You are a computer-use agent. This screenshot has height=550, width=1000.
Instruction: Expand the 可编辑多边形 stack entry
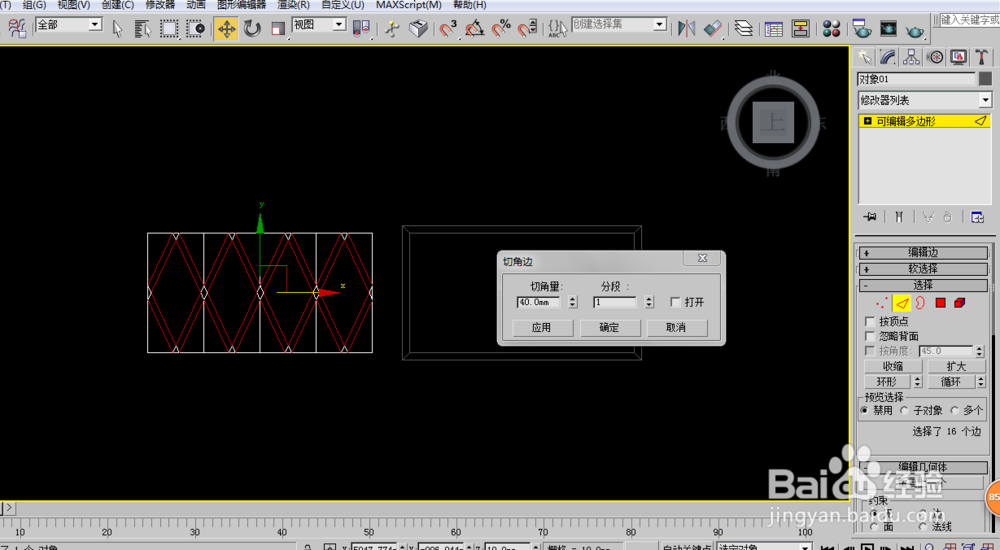[867, 121]
